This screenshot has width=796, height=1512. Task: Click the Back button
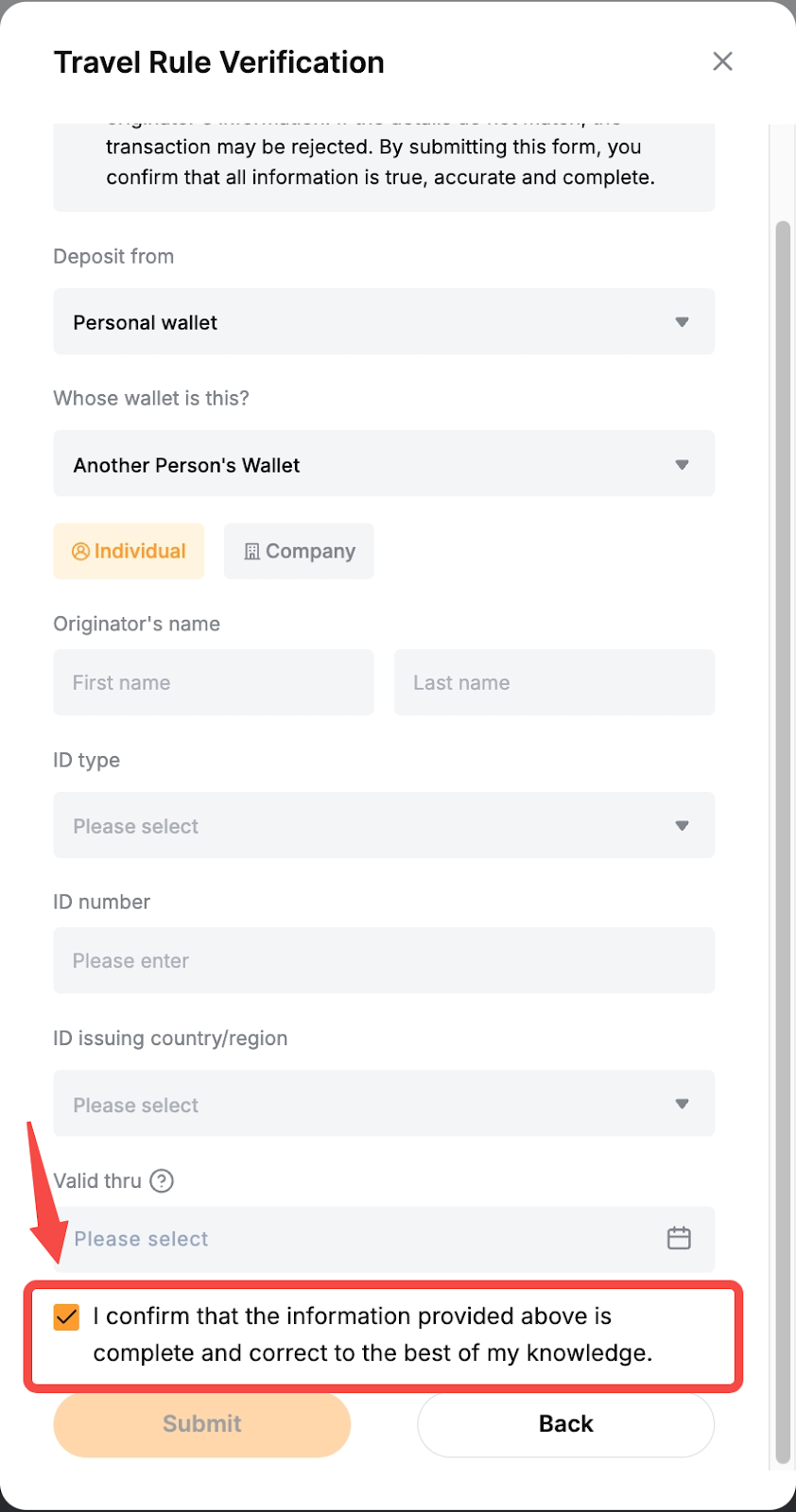tap(565, 1424)
